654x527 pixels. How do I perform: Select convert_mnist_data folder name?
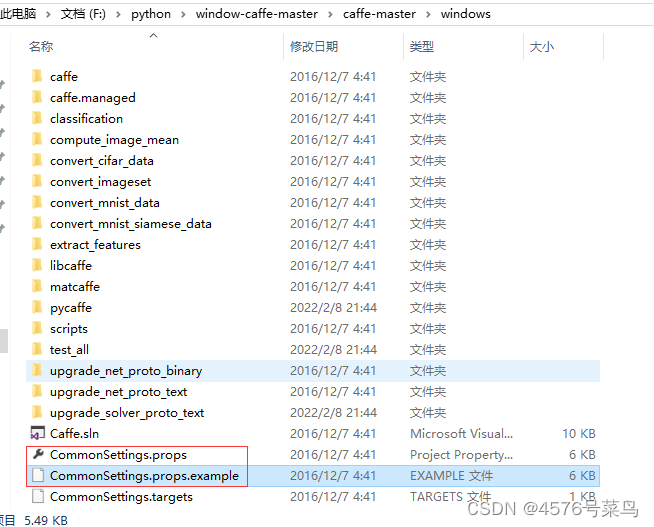pyautogui.click(x=105, y=203)
